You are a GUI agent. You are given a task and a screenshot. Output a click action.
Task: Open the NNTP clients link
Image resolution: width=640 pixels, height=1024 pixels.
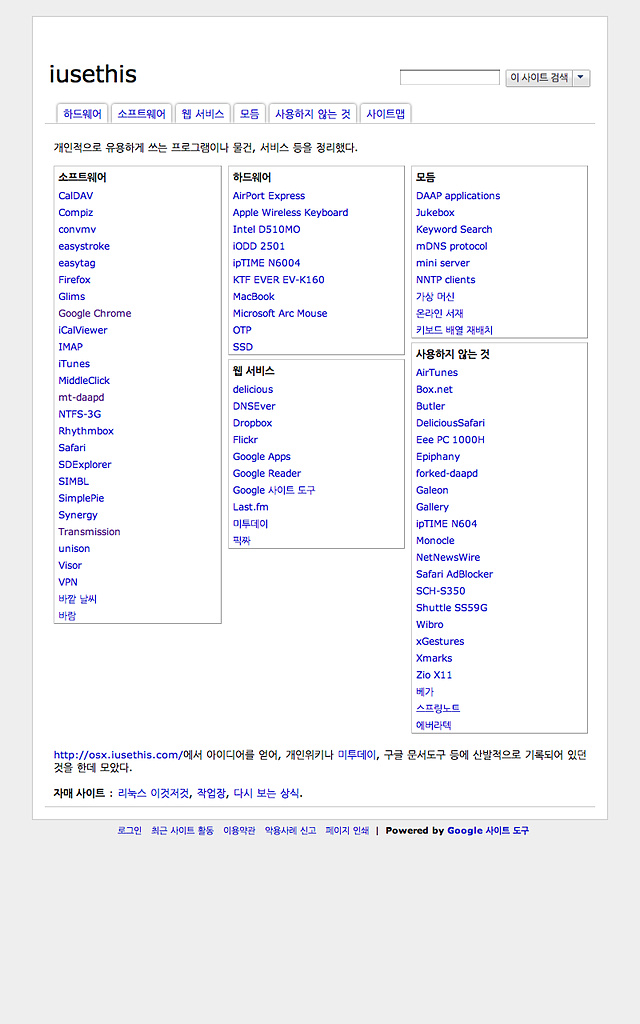445,280
